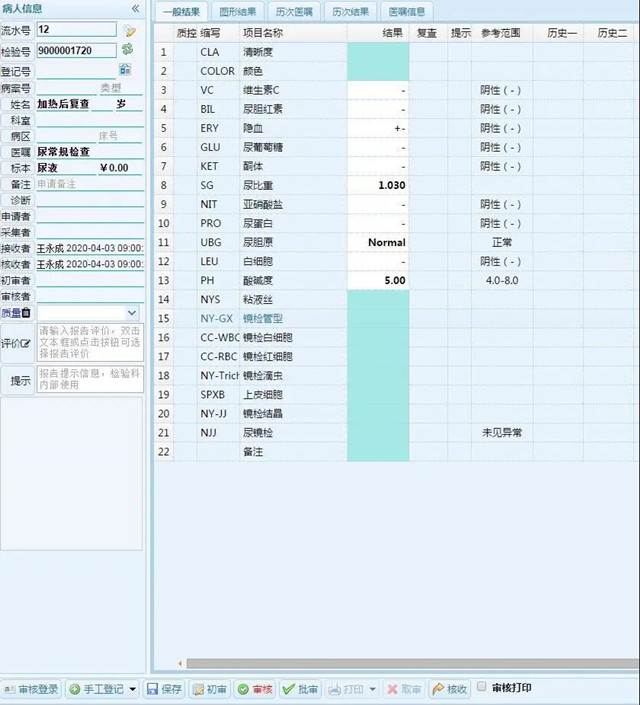Screen dimensions: 640x705
Task: Click the 审核登录 button
Action: pos(31,689)
